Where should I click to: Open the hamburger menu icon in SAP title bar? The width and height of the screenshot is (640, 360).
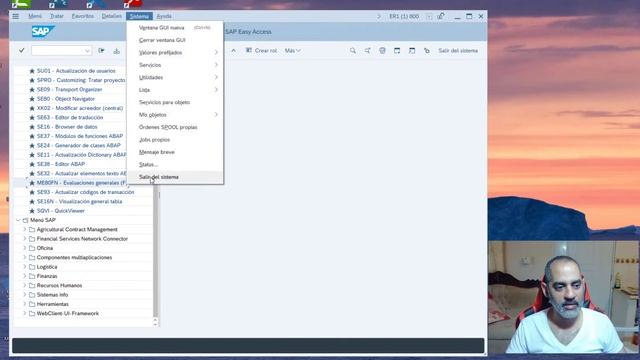tap(16, 16)
